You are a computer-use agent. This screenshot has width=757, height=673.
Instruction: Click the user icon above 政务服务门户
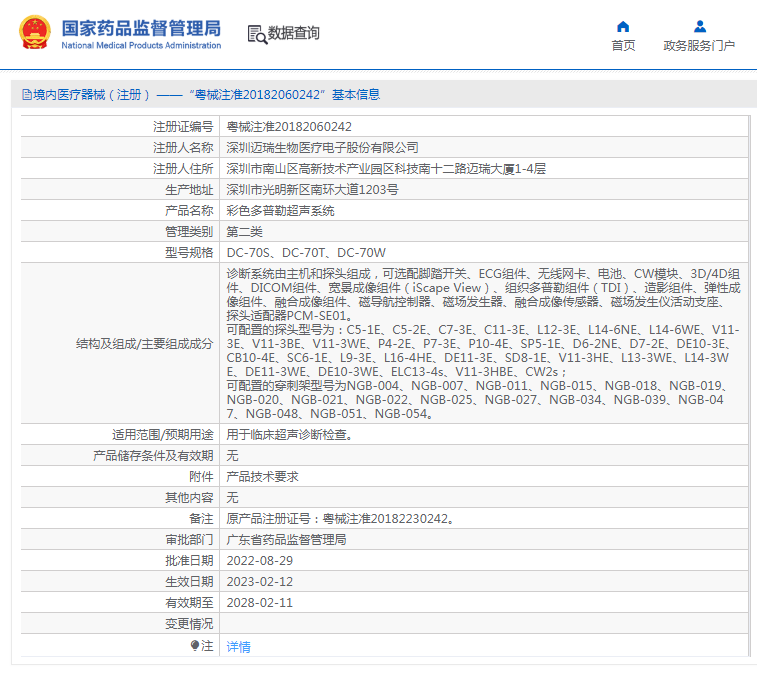click(x=699, y=26)
